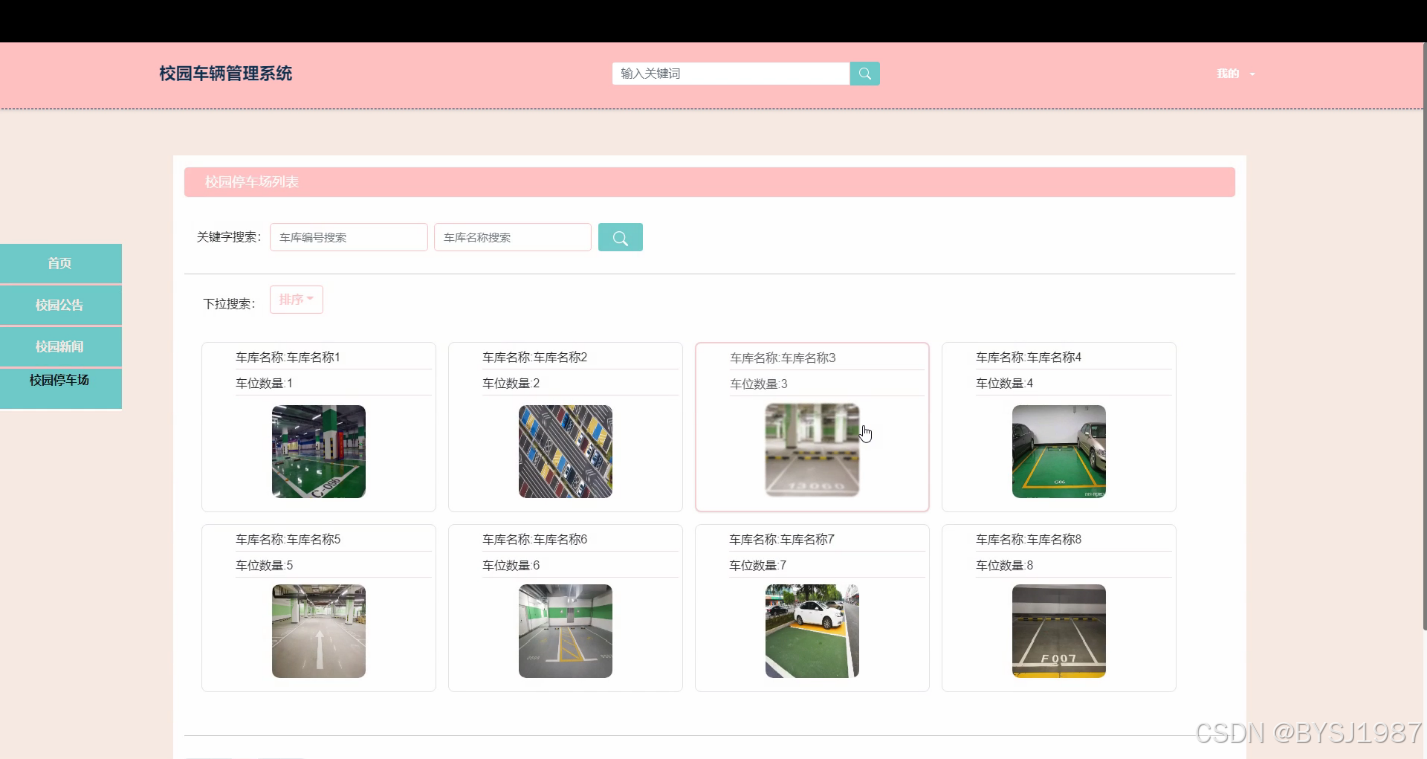The width and height of the screenshot is (1427, 759).
Task: Click text 车位数量:6
Action: 512,565
